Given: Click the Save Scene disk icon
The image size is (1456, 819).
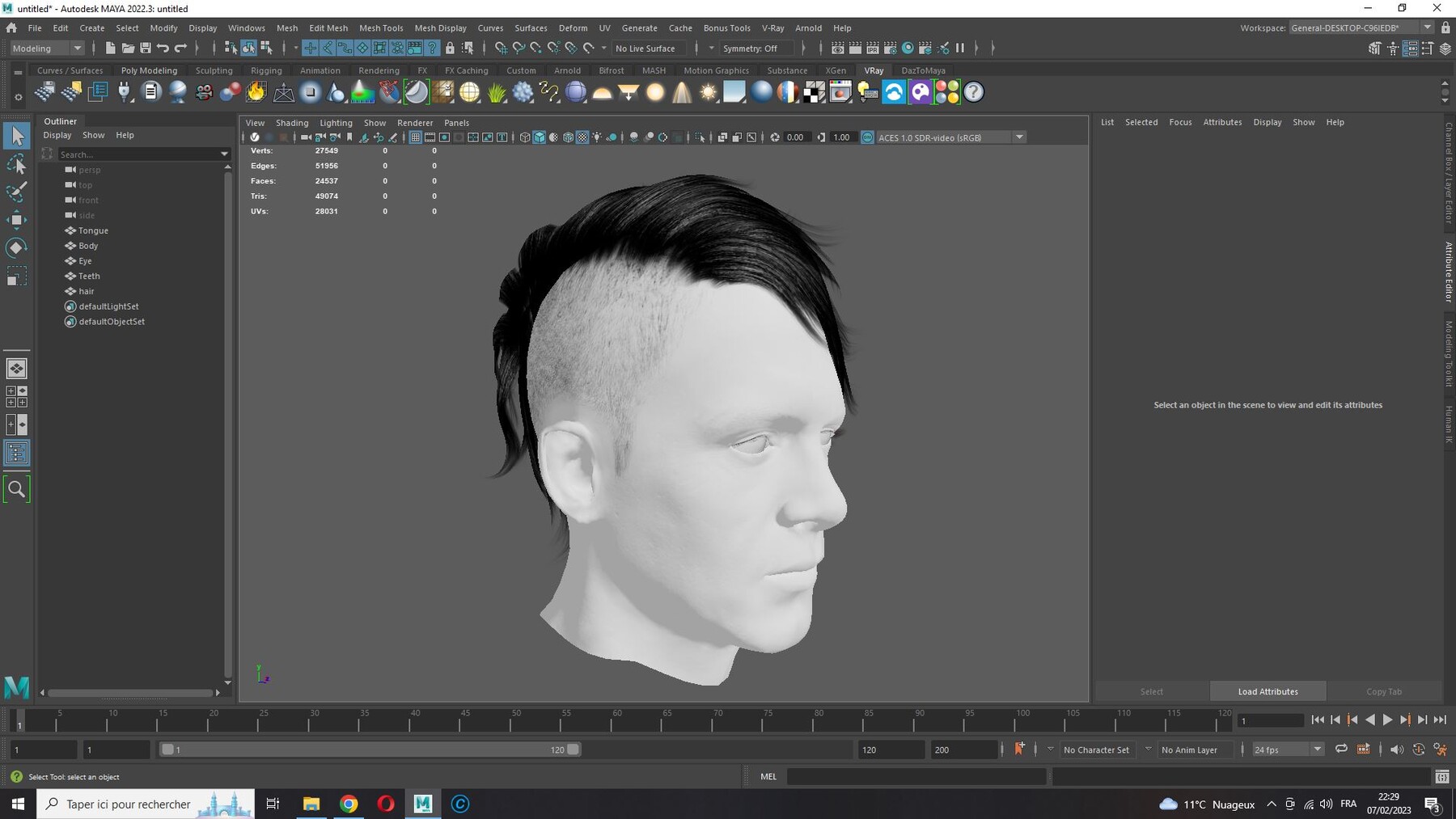Looking at the screenshot, I should click(x=146, y=49).
